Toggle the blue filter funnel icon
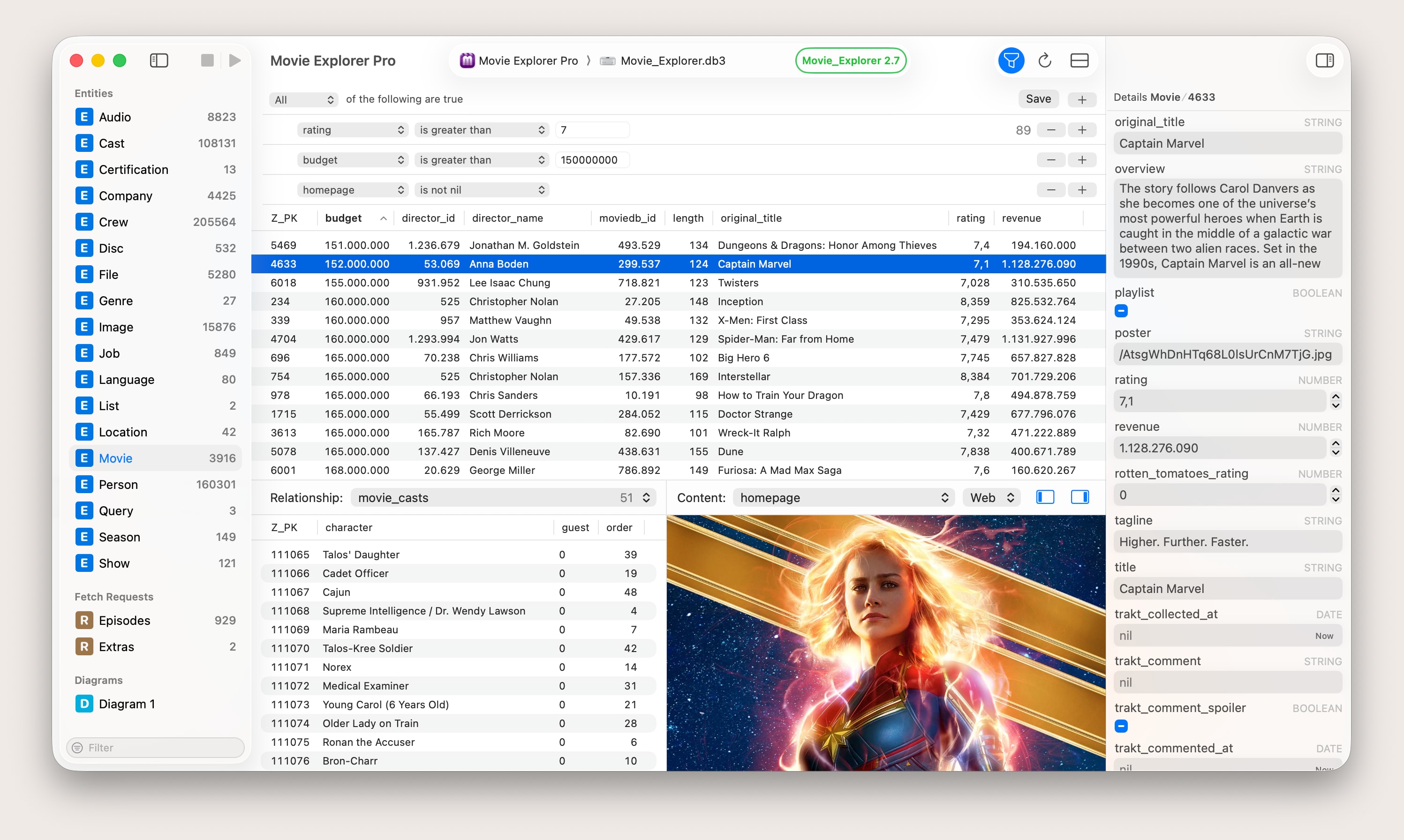 pos(1011,60)
